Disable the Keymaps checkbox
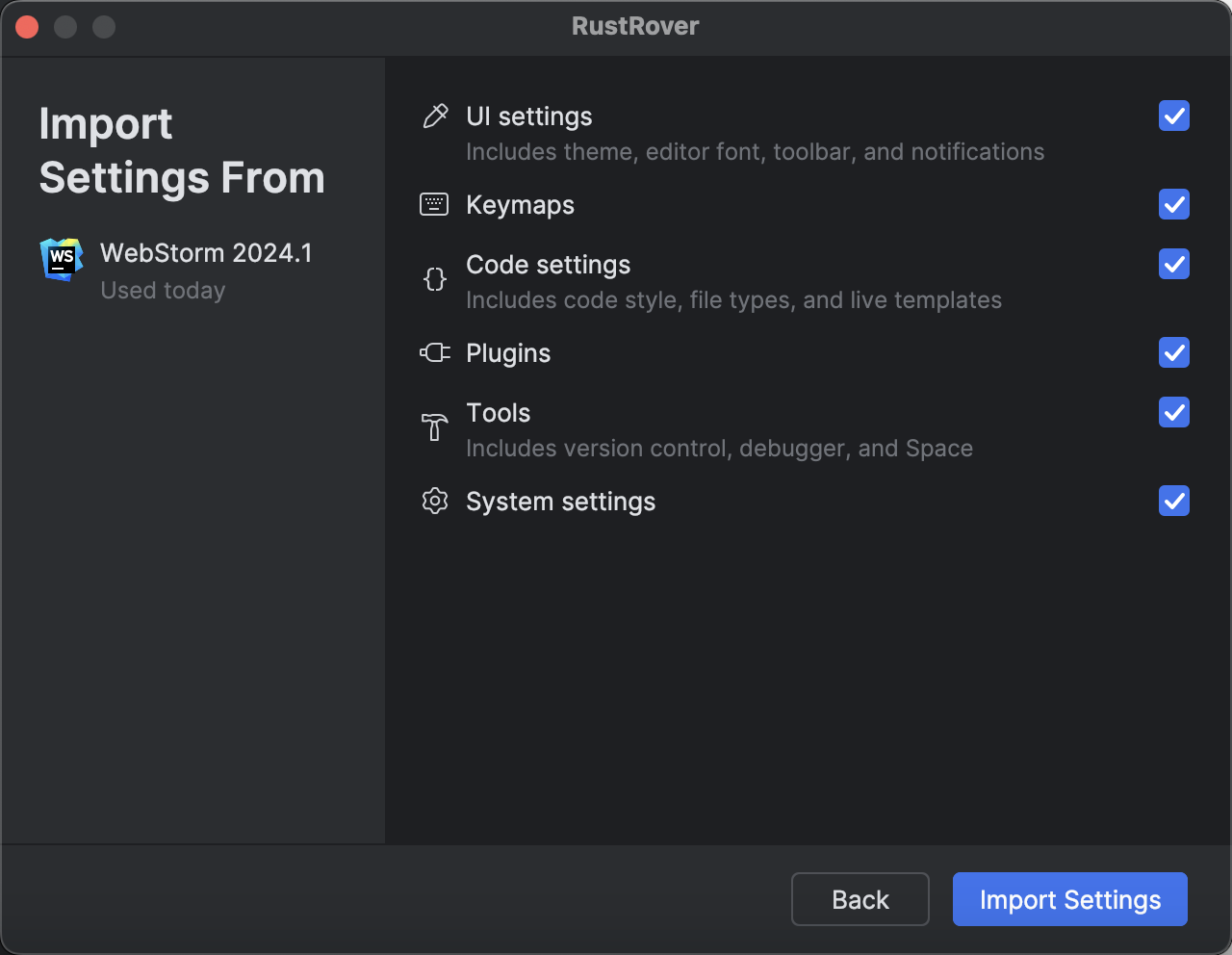The height and width of the screenshot is (955, 1232). pos(1173,204)
